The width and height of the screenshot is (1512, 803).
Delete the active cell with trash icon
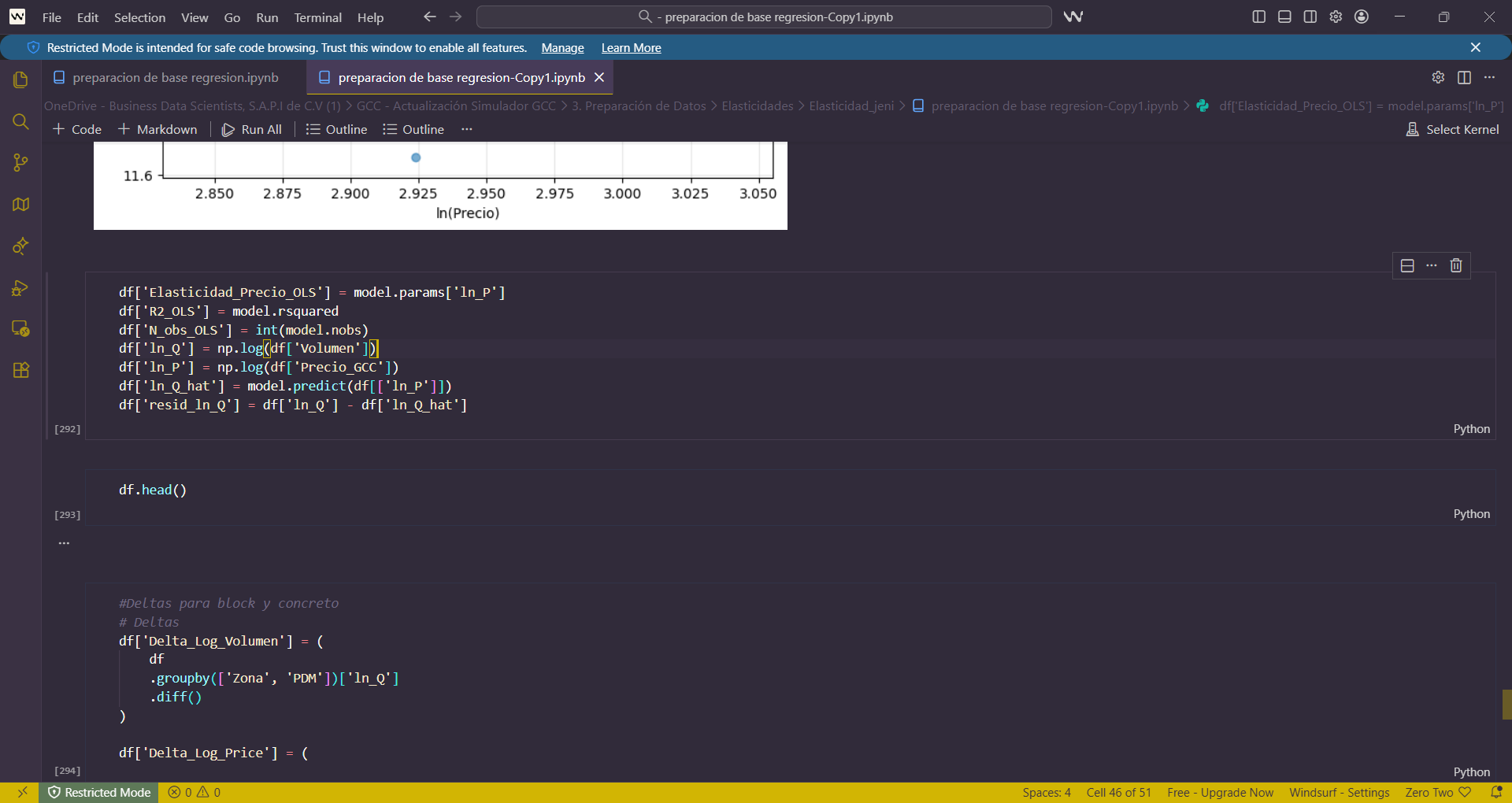pyautogui.click(x=1455, y=265)
